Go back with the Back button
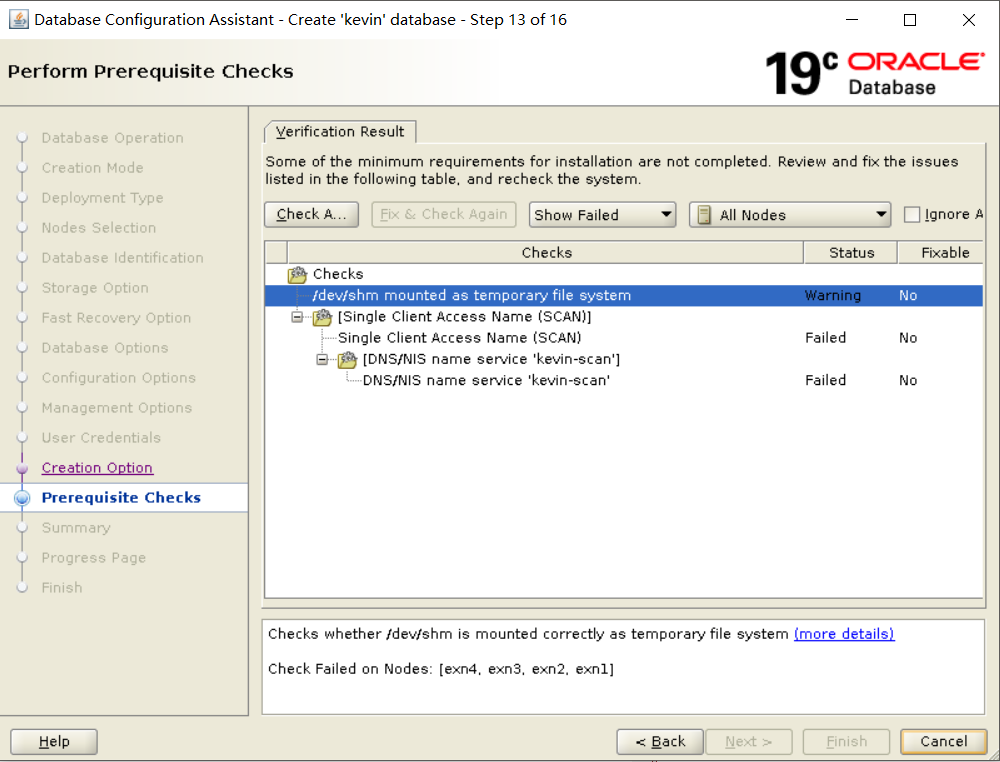 click(660, 742)
